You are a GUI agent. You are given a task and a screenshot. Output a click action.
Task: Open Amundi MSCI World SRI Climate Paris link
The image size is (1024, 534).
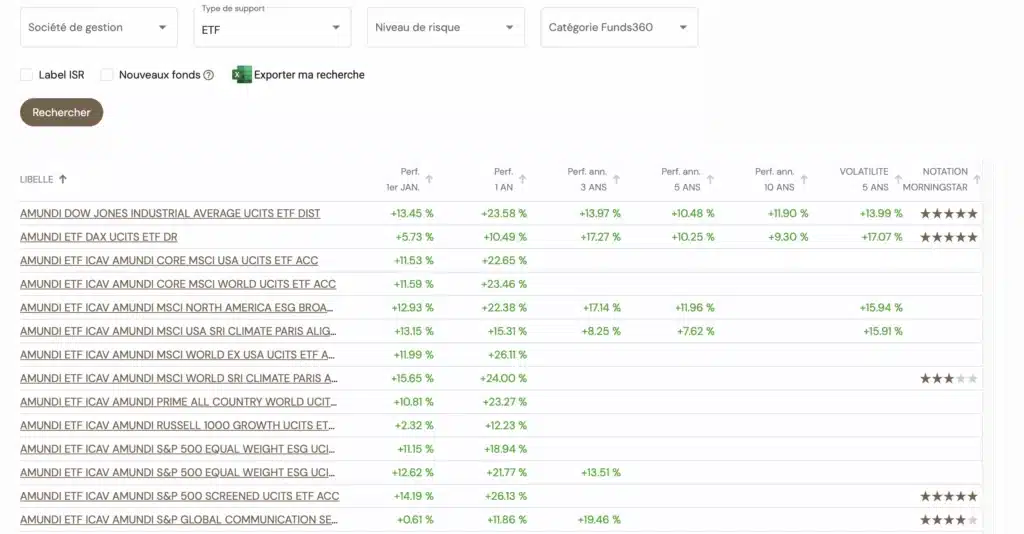coord(179,378)
